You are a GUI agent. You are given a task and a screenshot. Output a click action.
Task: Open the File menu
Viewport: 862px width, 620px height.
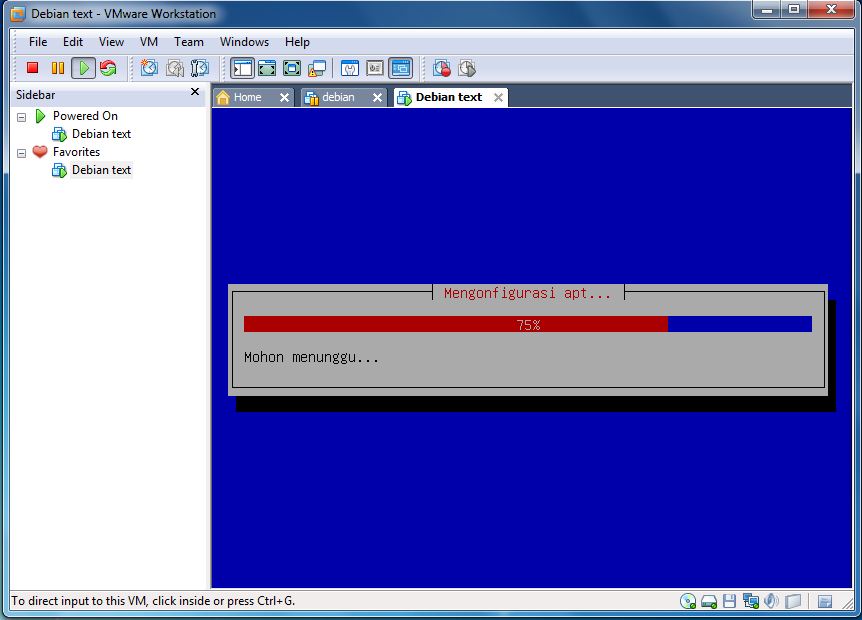pos(38,42)
